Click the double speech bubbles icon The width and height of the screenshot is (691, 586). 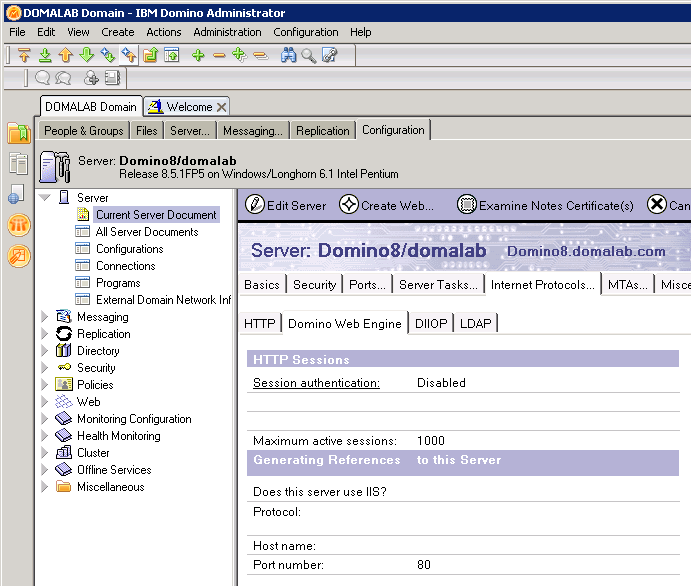click(63, 78)
